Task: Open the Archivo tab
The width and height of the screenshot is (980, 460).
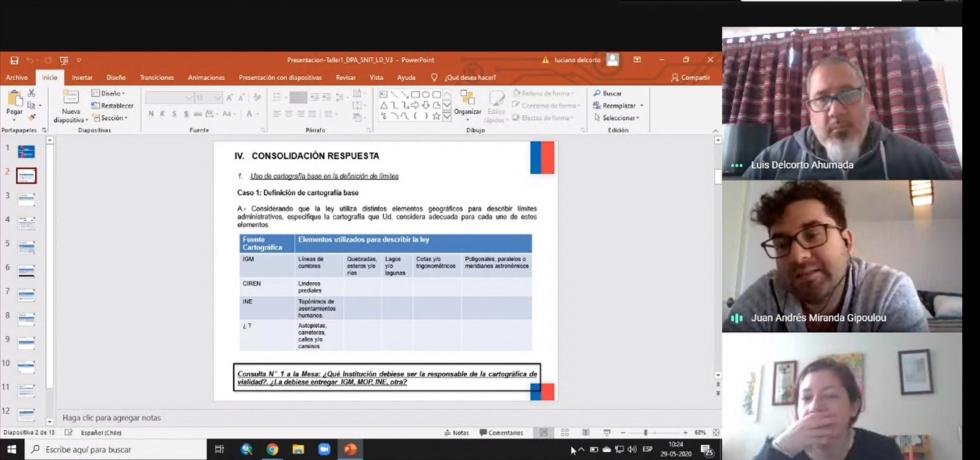Action: click(x=17, y=78)
